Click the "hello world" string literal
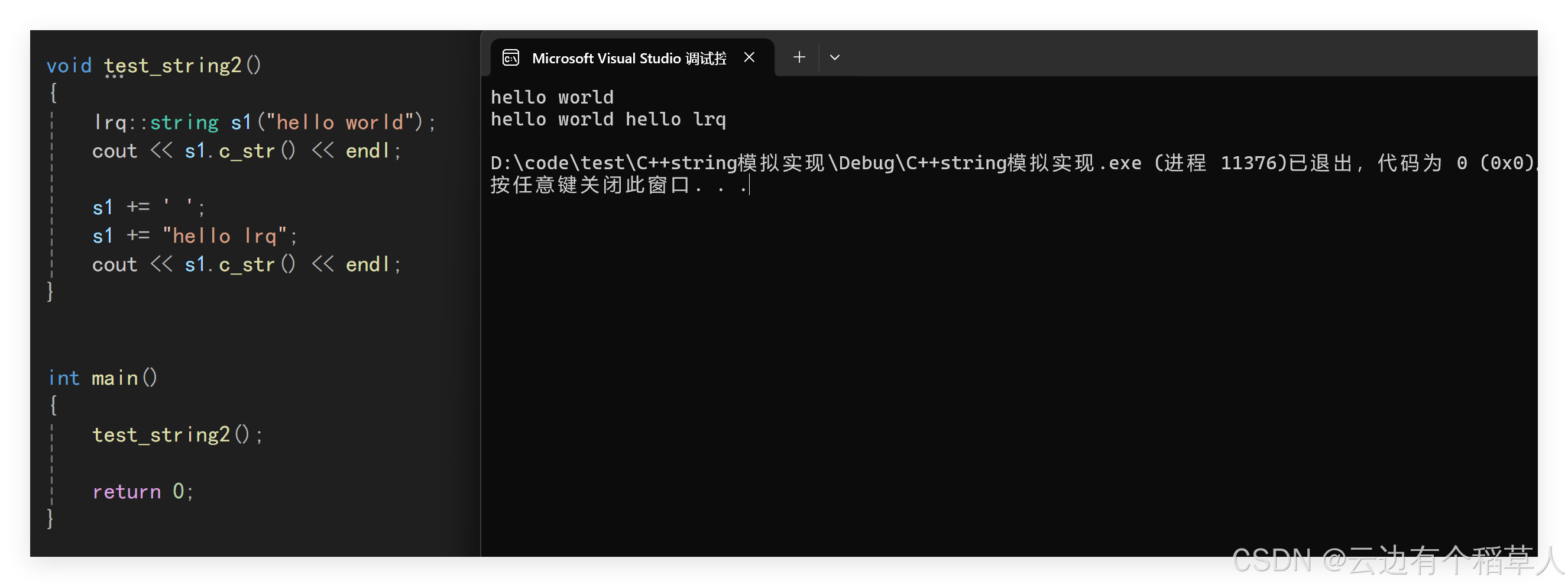This screenshot has height=587, width=1568. (341, 122)
